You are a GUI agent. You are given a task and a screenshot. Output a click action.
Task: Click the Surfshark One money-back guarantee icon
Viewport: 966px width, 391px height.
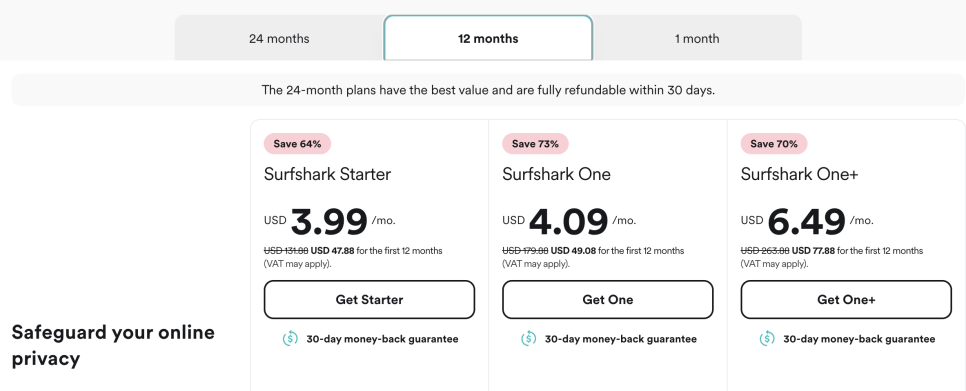tap(529, 339)
